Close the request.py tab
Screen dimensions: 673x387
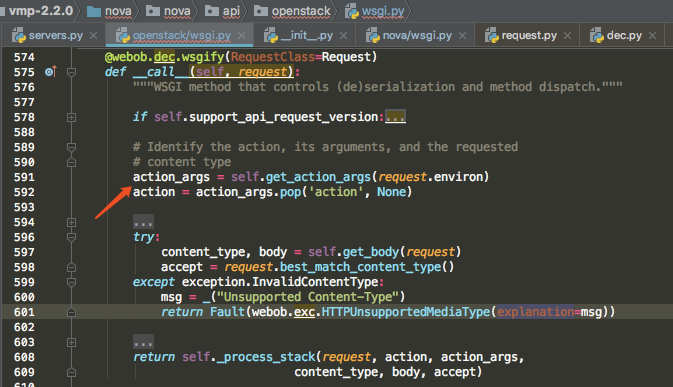pyautogui.click(x=567, y=36)
